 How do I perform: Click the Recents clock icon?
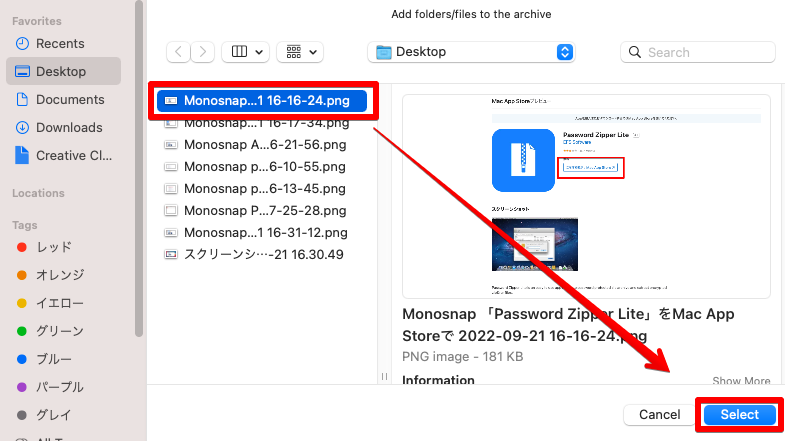pyautogui.click(x=22, y=44)
